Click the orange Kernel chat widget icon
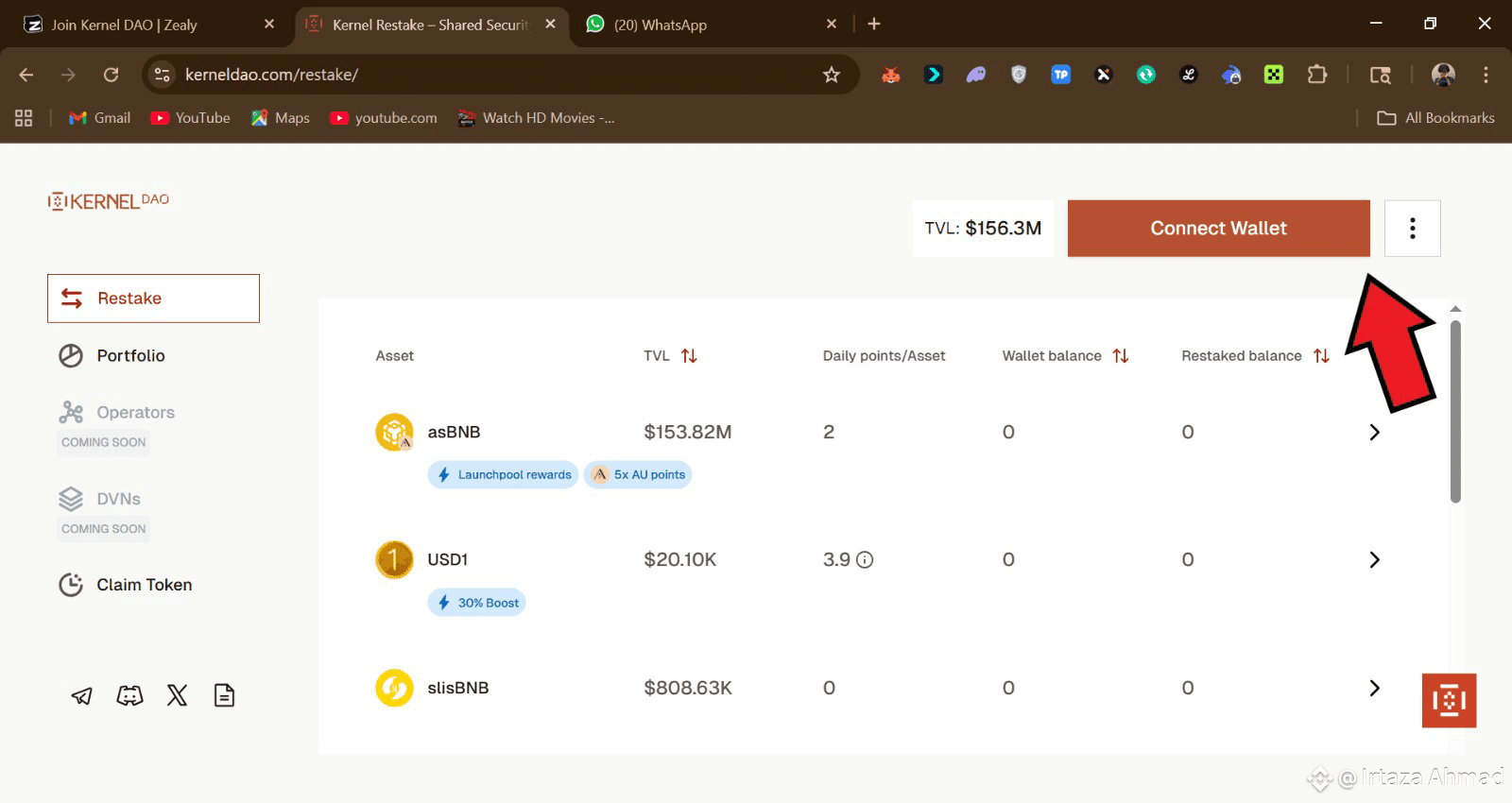Viewport: 1512px width, 803px height. [1449, 700]
